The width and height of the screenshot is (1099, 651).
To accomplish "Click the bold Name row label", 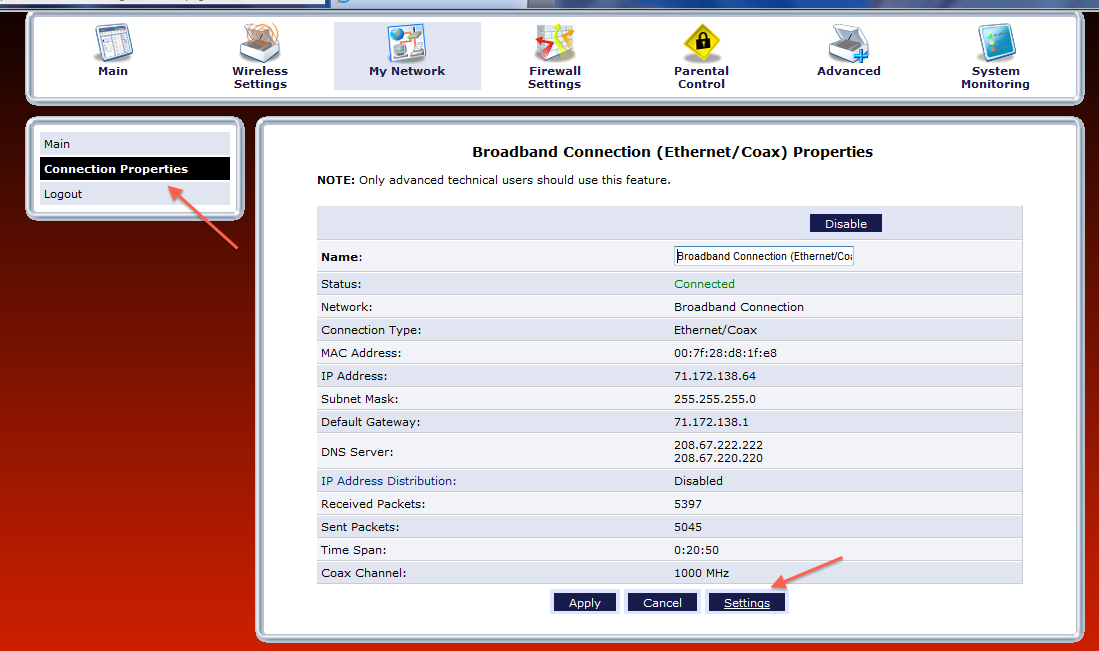I will (341, 257).
